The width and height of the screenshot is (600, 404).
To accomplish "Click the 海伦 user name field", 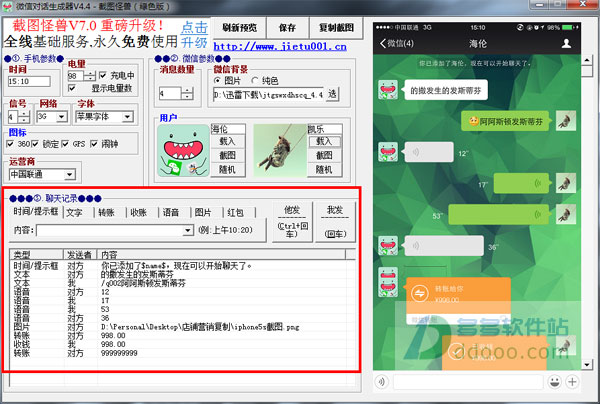I will [x=228, y=129].
